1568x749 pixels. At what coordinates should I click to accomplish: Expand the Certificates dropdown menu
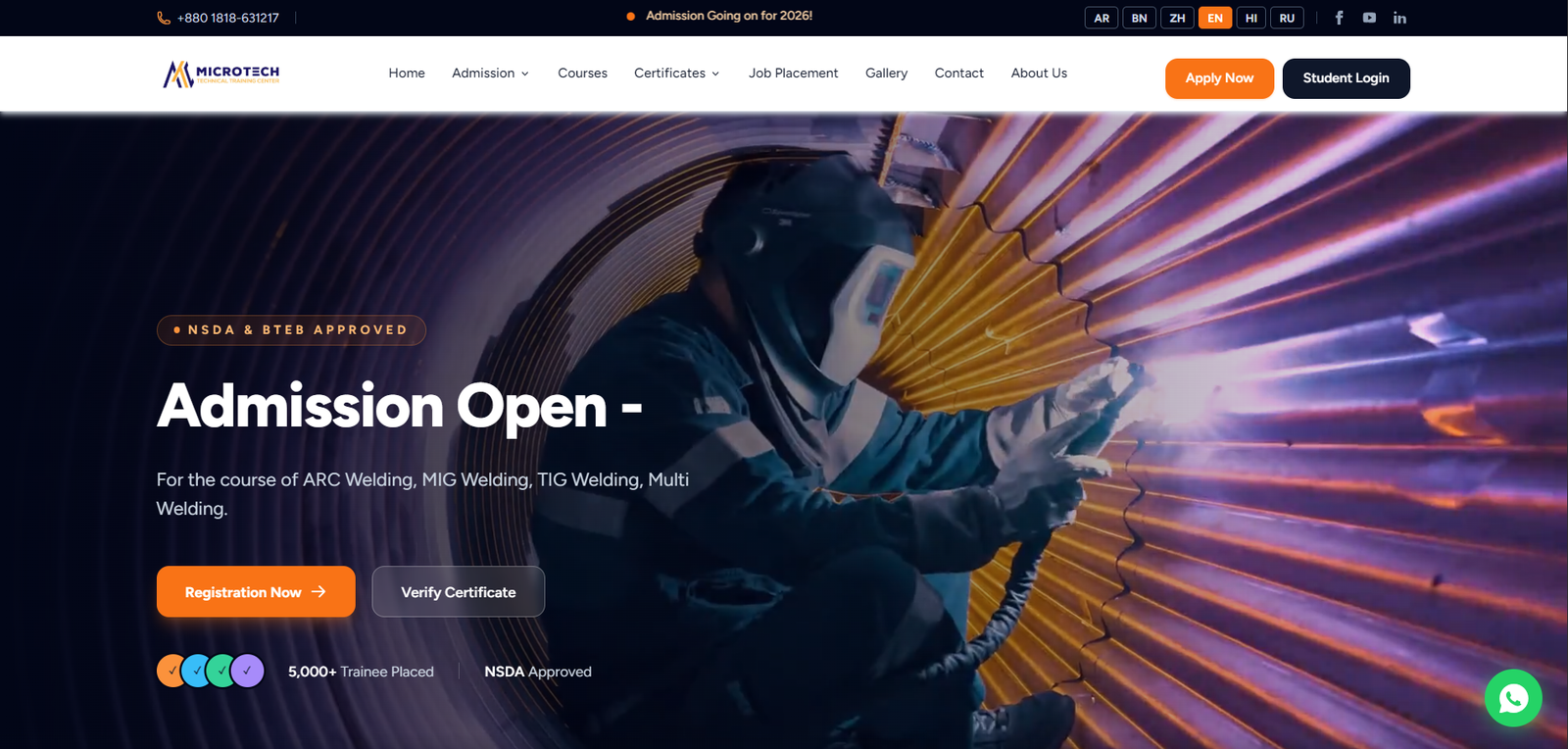point(677,74)
